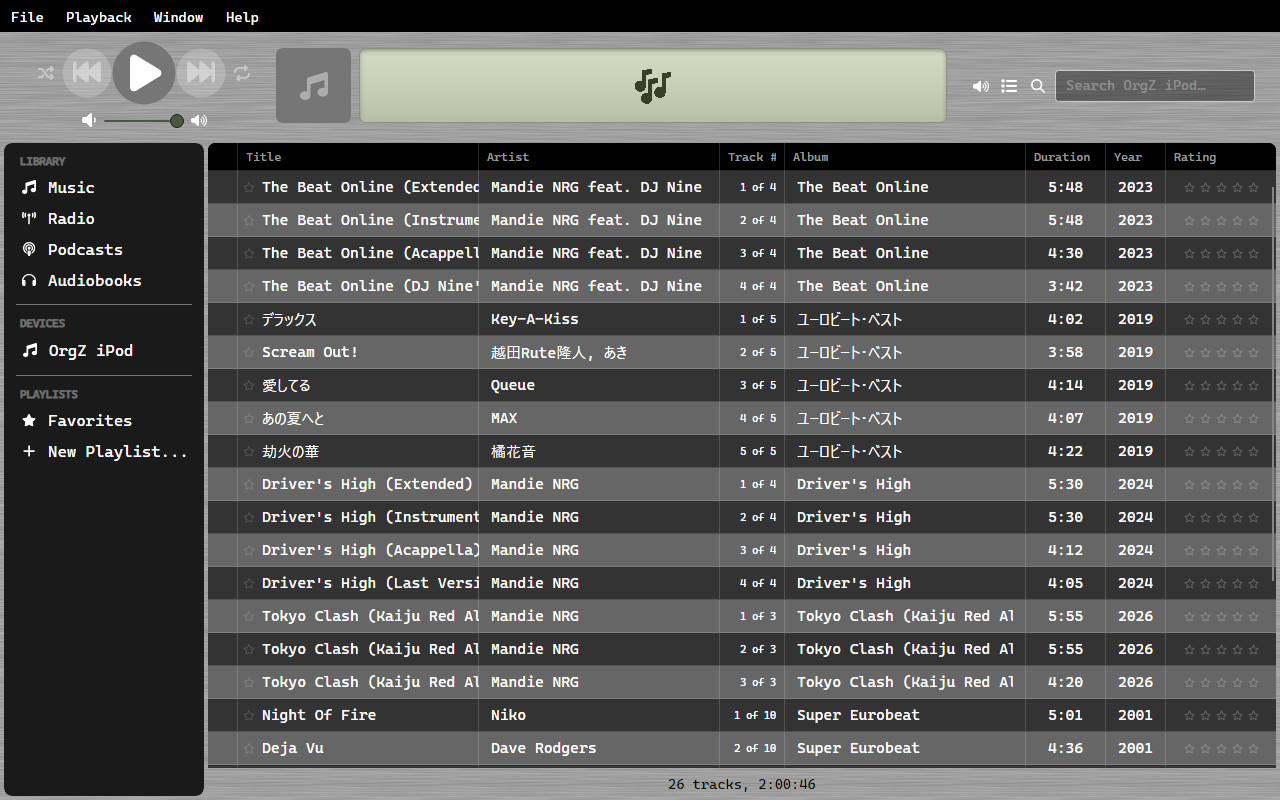Open the queue list icon
This screenshot has width=1280, height=800.
(1009, 86)
